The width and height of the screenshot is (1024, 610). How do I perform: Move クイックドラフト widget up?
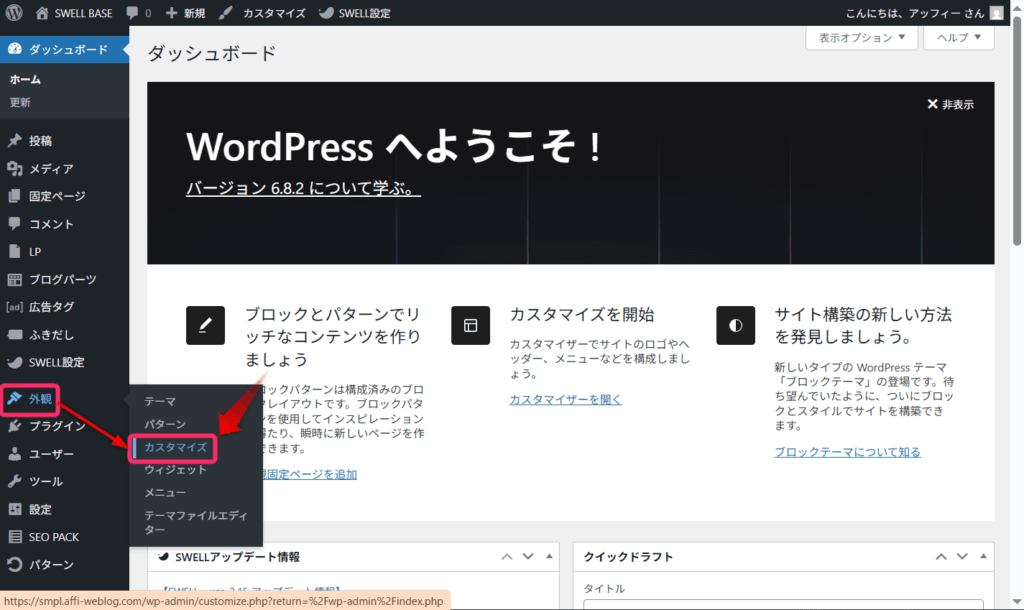[x=941, y=557]
